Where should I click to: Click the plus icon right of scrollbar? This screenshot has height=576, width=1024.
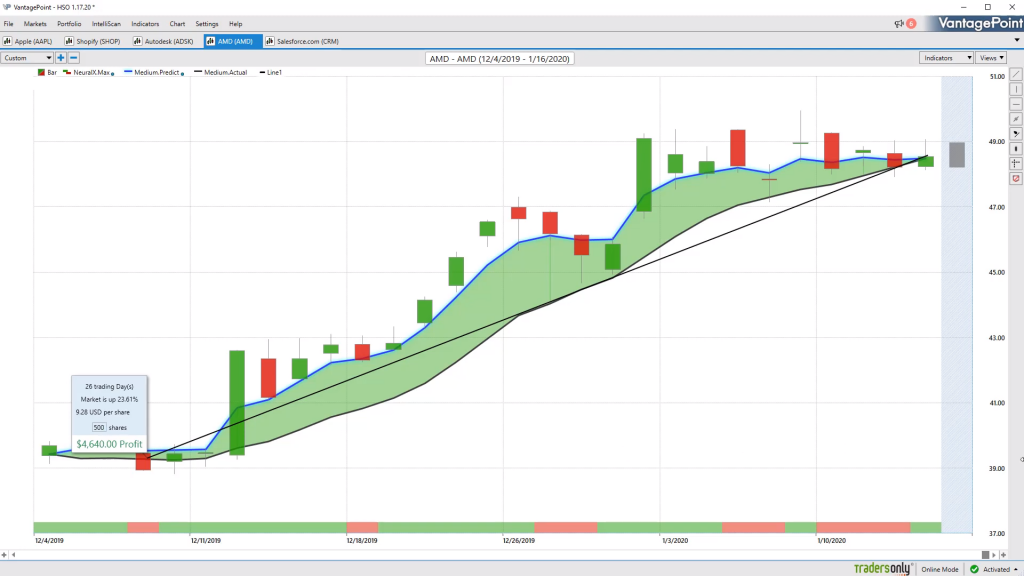1003,555
